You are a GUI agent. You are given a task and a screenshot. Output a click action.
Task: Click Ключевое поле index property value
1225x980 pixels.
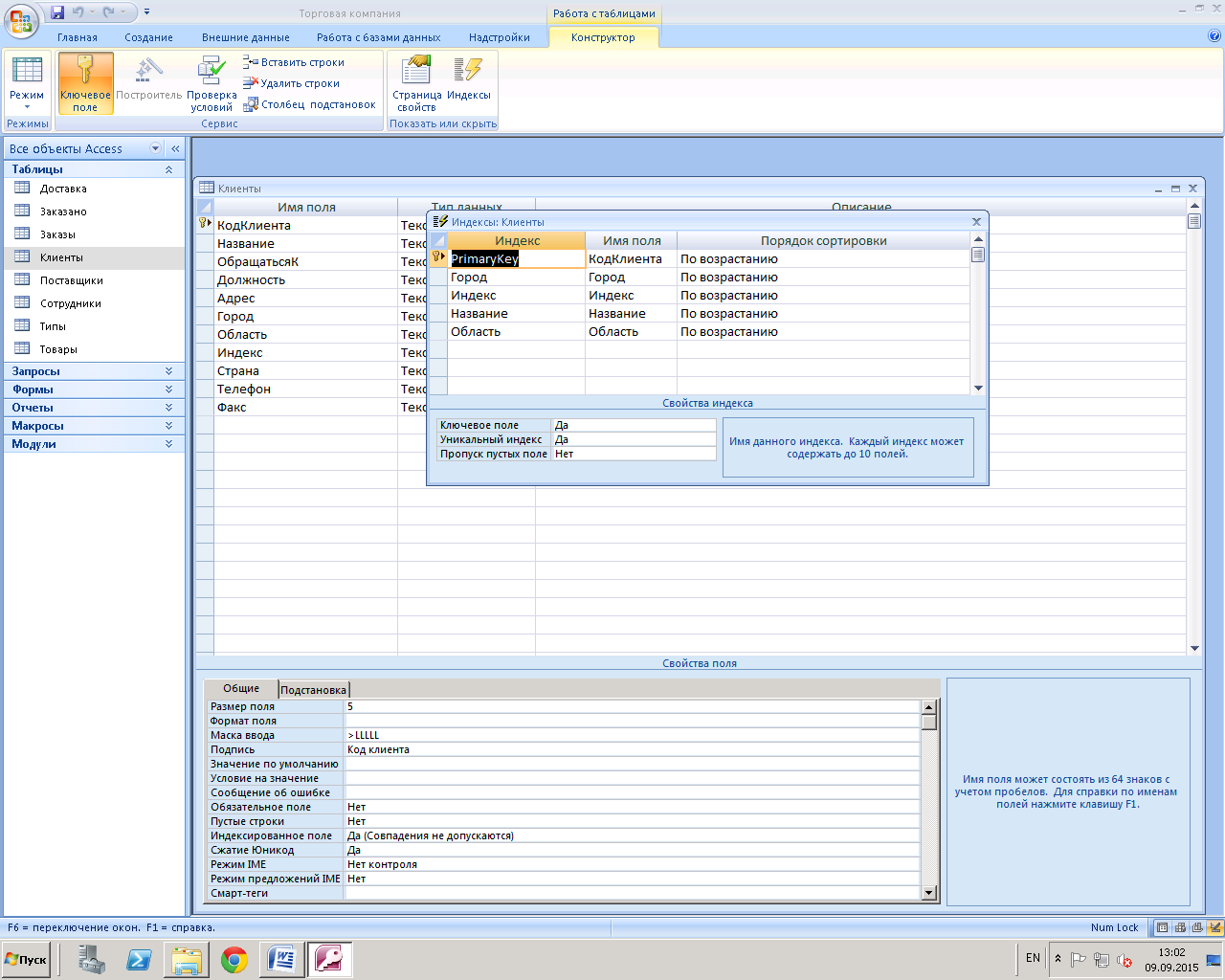634,425
